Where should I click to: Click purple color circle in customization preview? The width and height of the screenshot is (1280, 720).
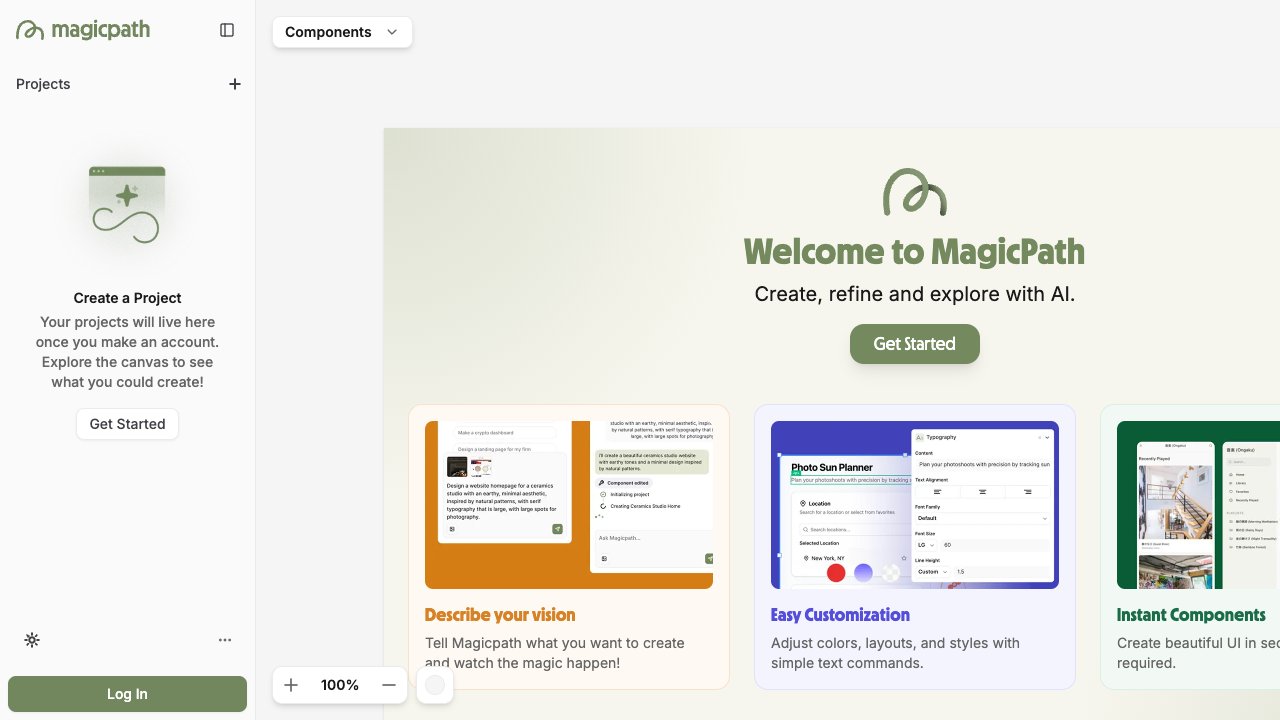tap(863, 573)
